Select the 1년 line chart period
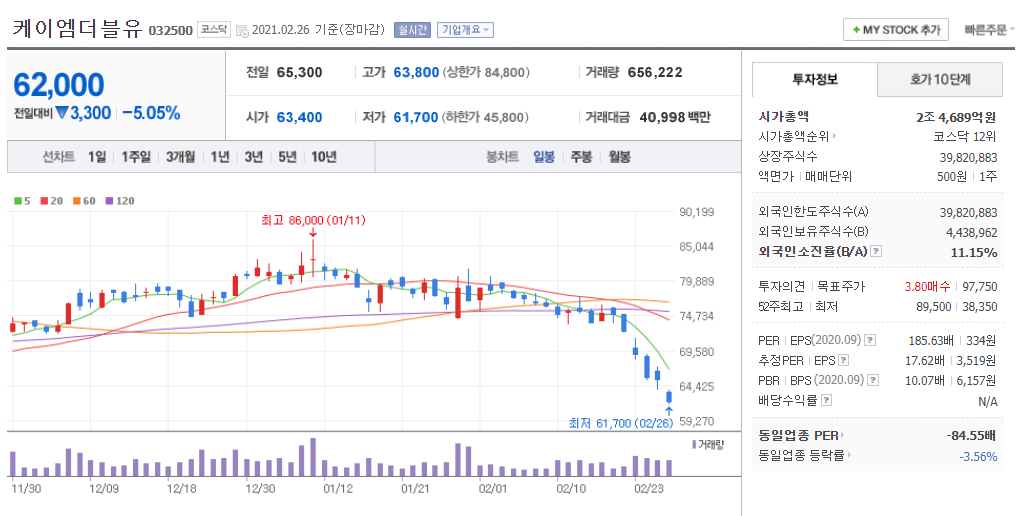 pos(220,157)
